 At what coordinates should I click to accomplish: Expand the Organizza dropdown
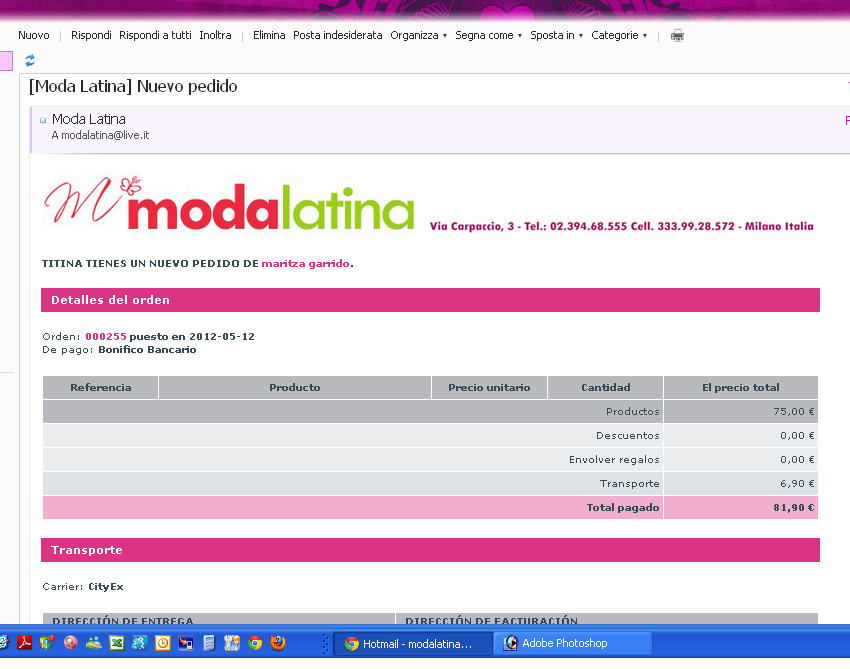pyautogui.click(x=418, y=35)
